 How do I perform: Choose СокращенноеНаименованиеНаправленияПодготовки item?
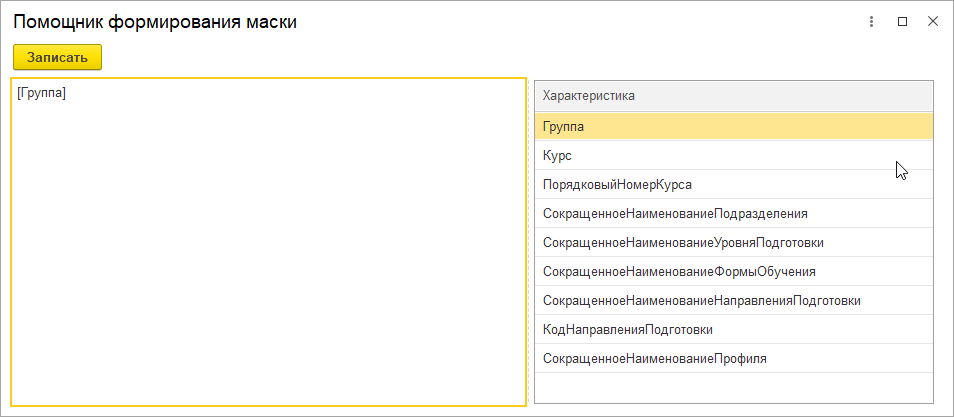[734, 301]
